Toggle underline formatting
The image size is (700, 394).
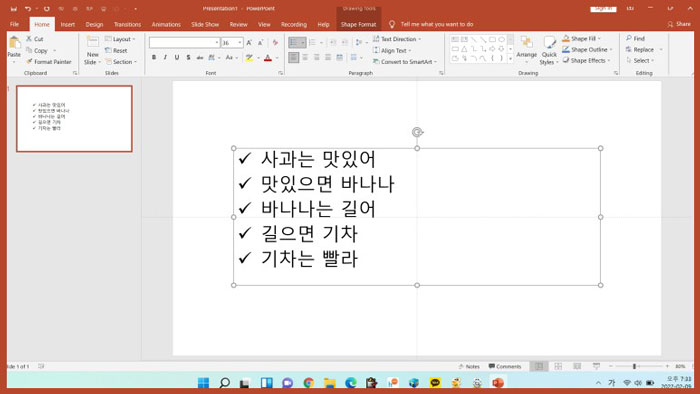tap(177, 58)
